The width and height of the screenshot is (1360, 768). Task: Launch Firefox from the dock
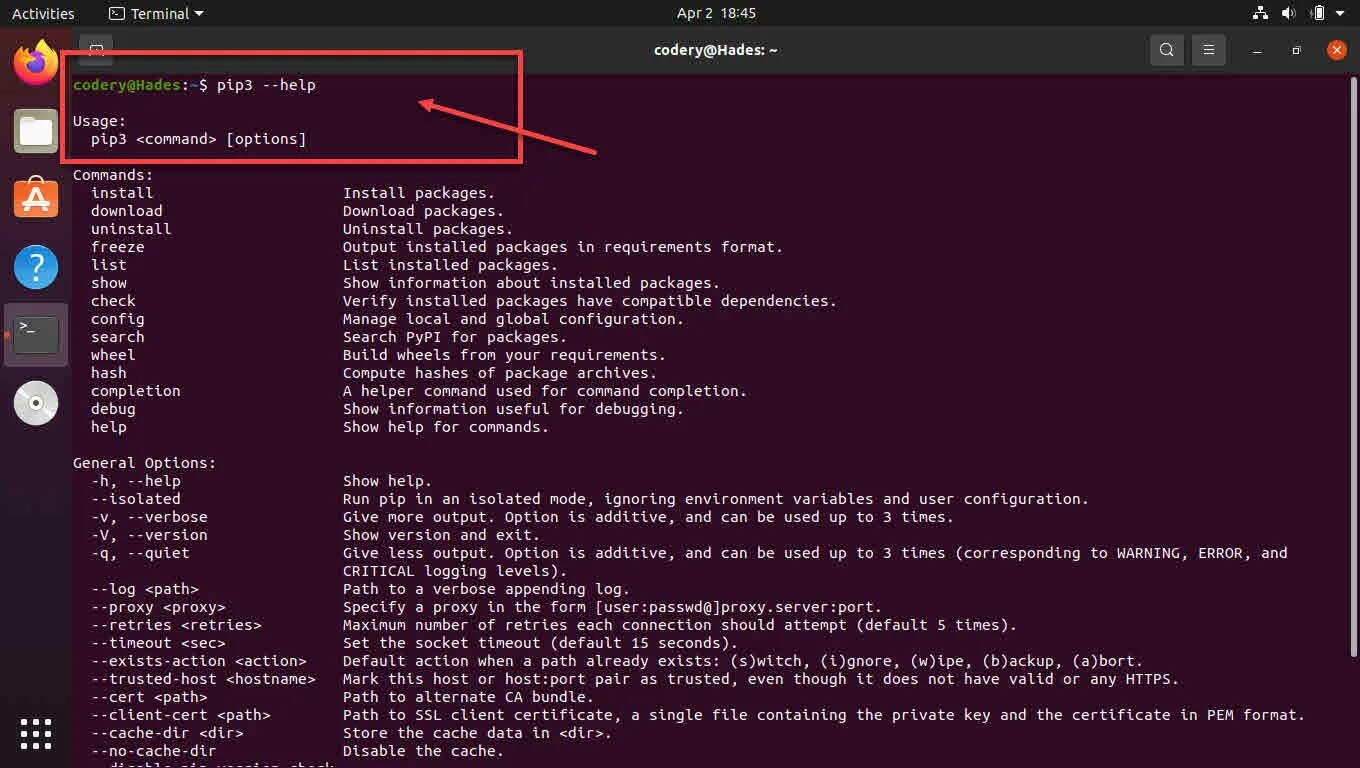[36, 62]
